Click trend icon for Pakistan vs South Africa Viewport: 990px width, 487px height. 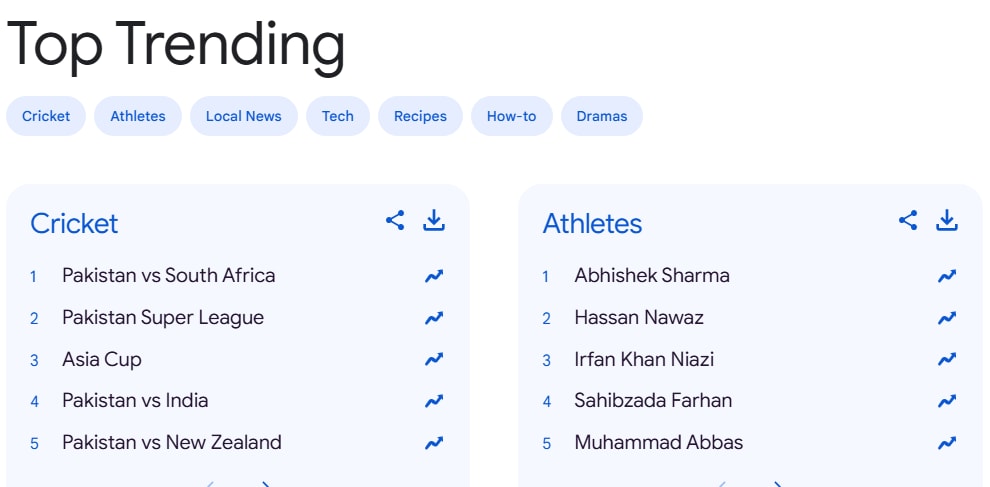tap(434, 276)
